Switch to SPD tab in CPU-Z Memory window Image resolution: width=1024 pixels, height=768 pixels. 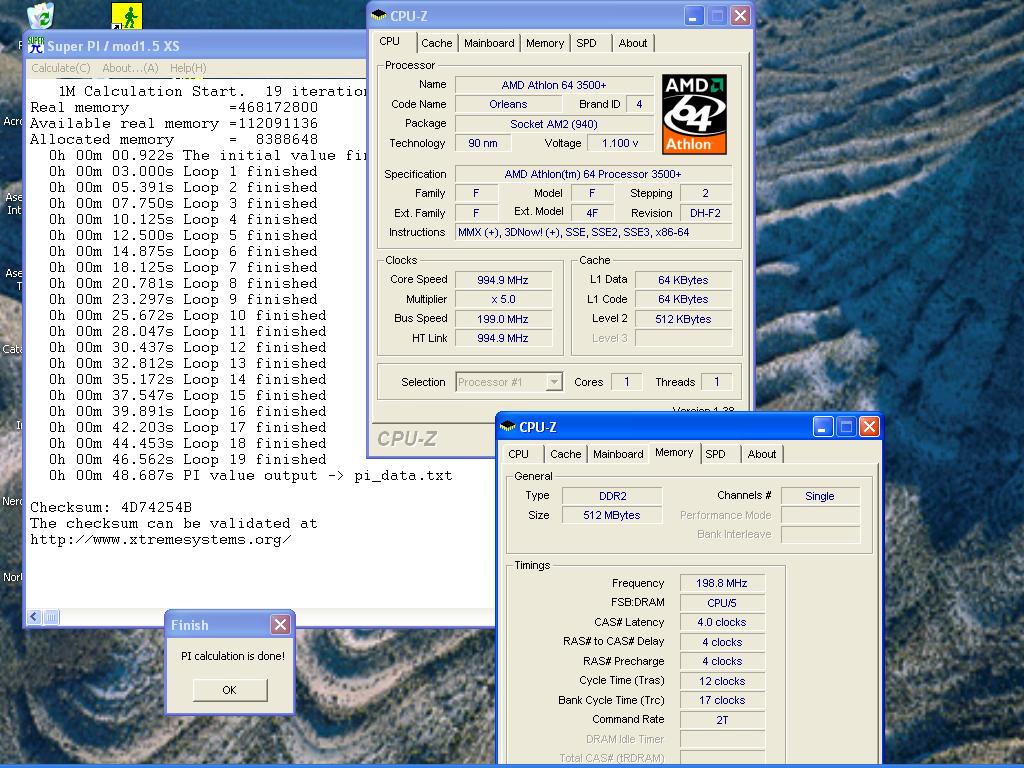(715, 454)
